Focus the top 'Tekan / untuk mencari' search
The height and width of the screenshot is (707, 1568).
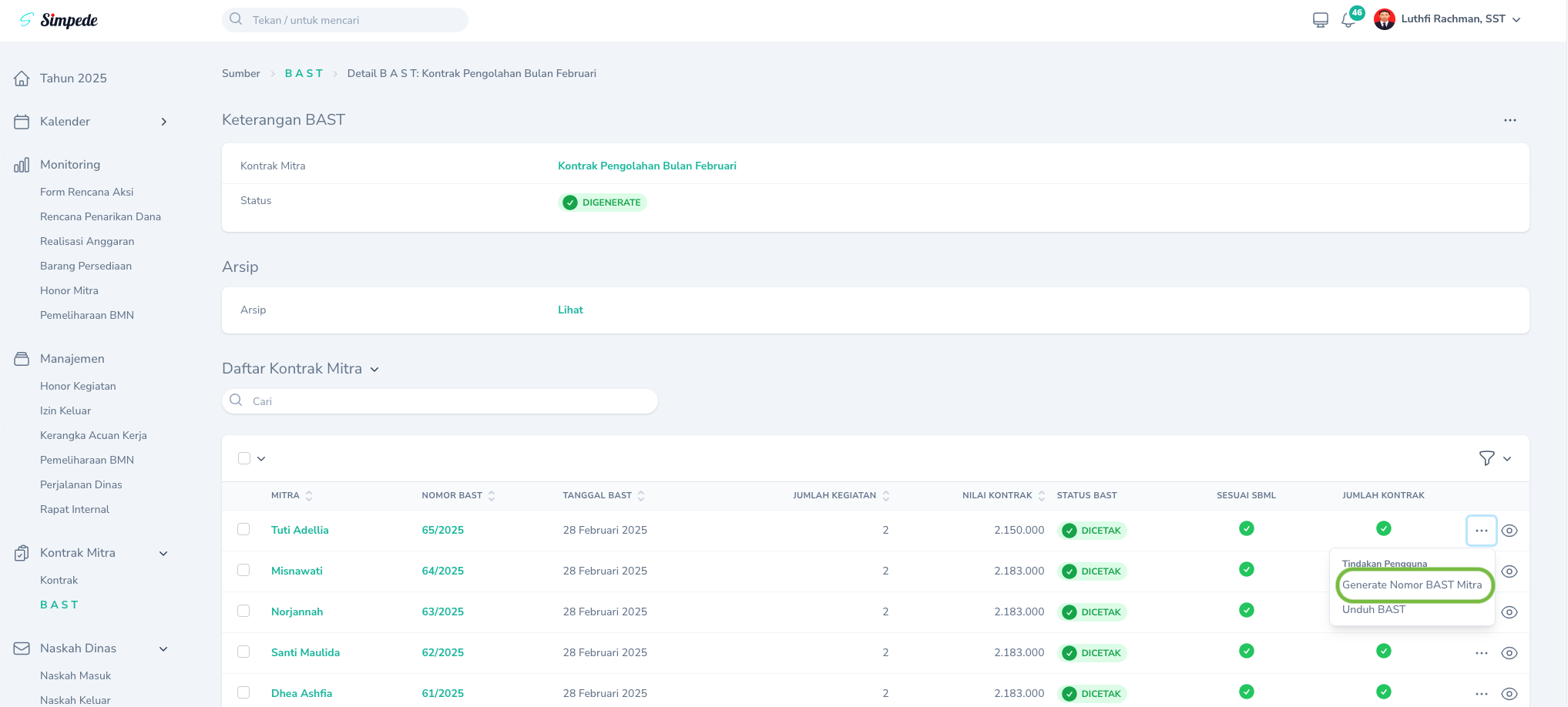click(345, 20)
